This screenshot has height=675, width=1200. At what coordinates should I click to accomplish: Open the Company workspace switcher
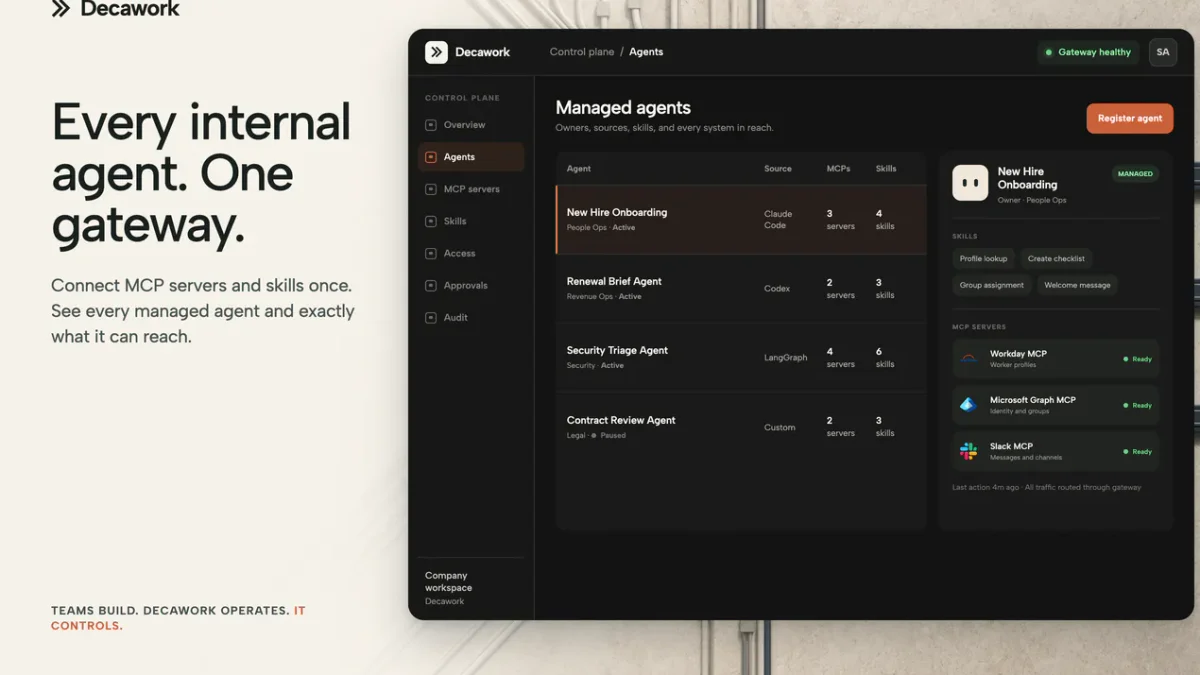pyautogui.click(x=471, y=588)
